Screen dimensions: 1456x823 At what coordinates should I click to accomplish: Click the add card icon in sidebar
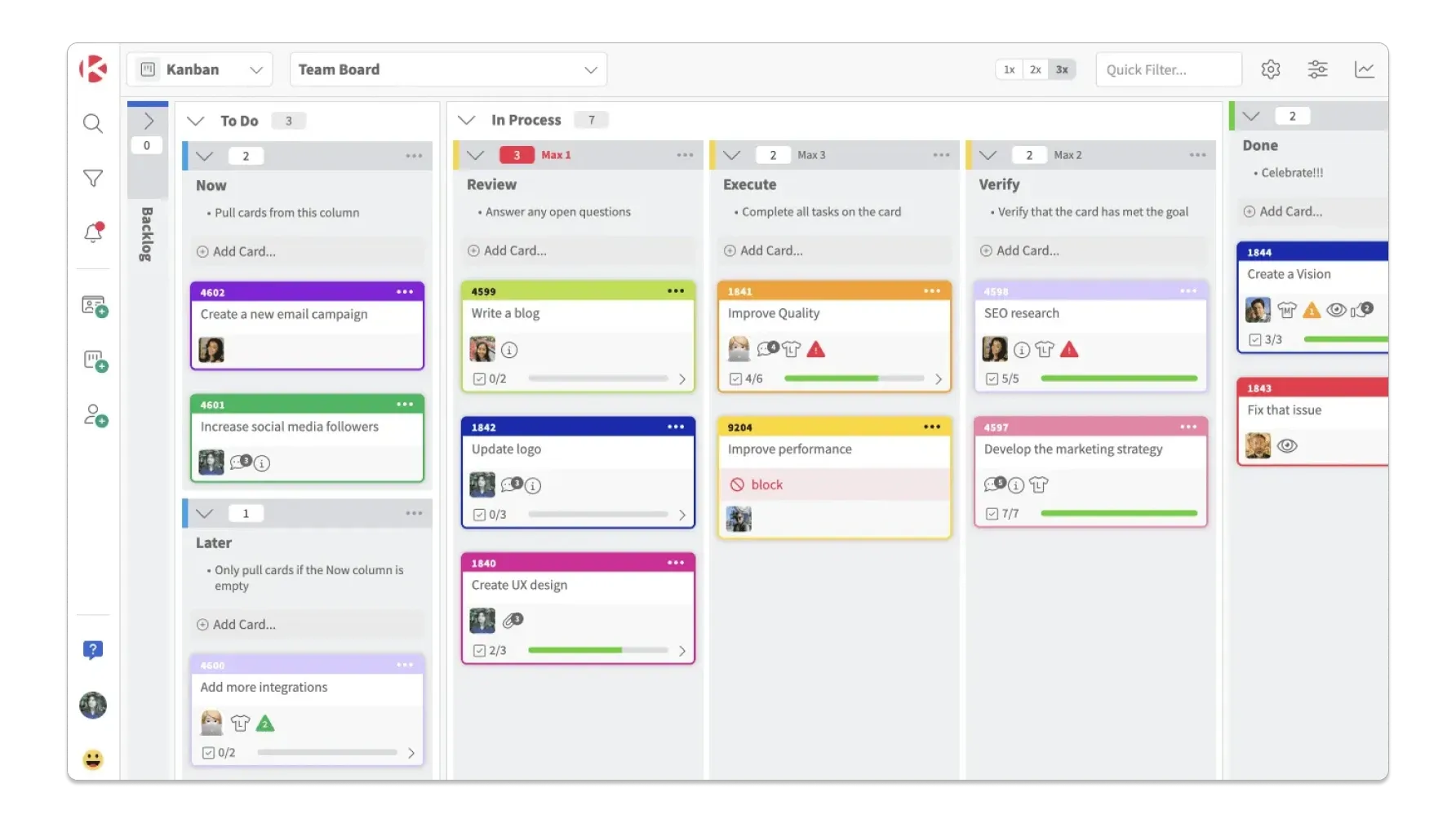coord(95,306)
